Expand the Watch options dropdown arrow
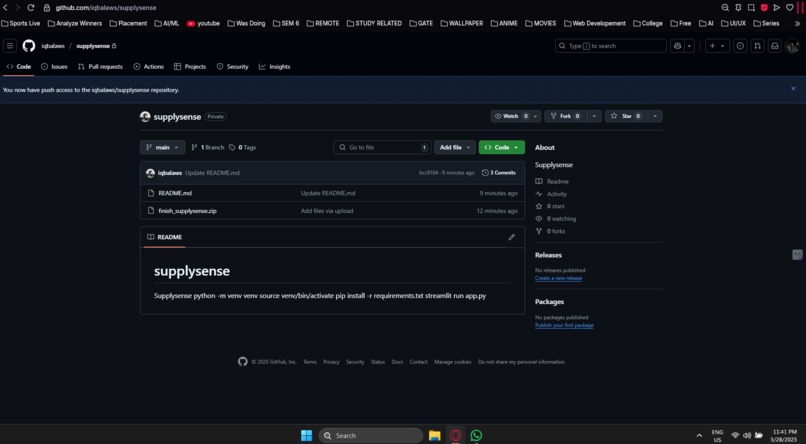This screenshot has height=444, width=806. pos(536,116)
